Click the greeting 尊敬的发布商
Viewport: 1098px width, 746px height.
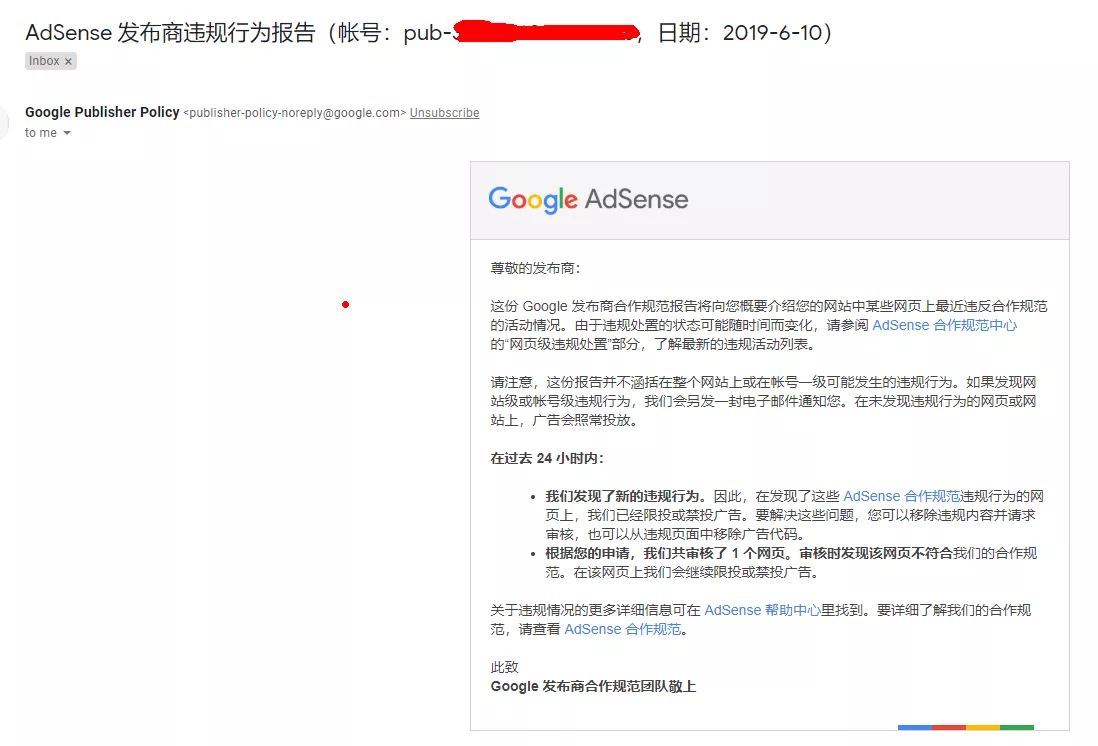[x=535, y=268]
